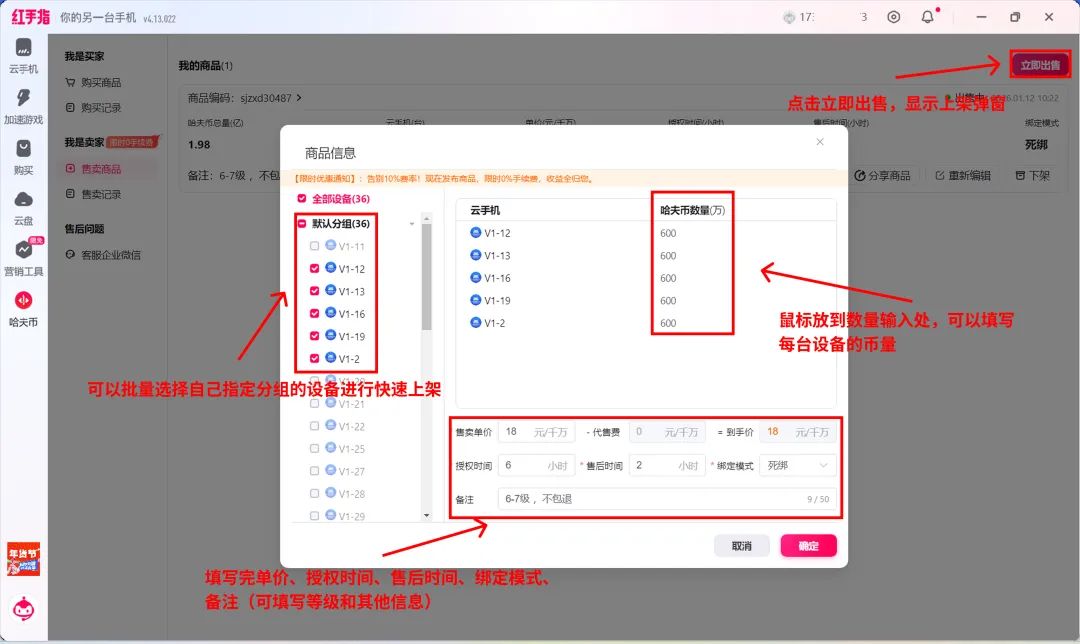Open the 云手机 sidebar icon

coord(23,55)
